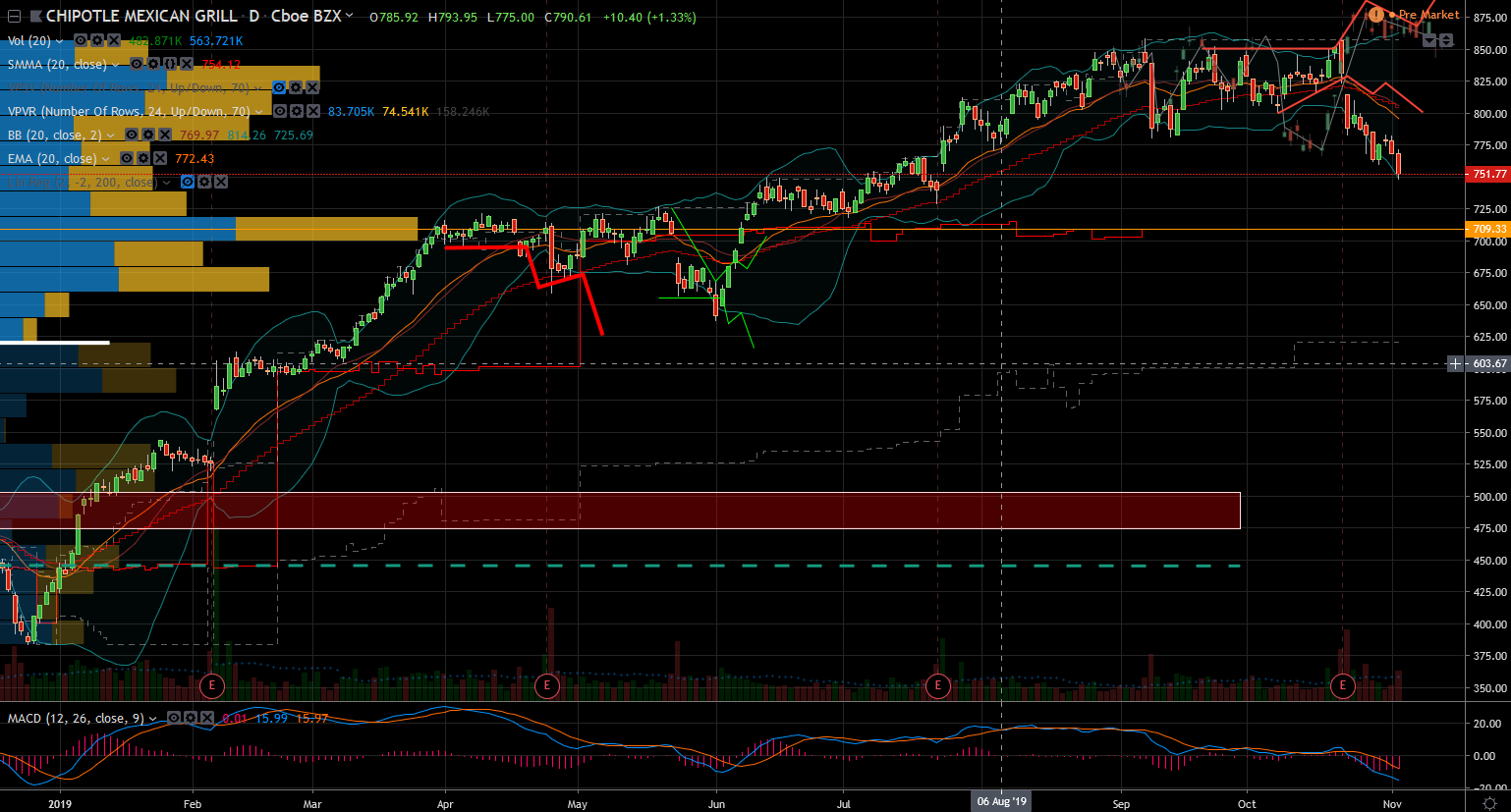Click the SMMA (20, close) indicator title
1511x812 pixels.
click(57, 64)
